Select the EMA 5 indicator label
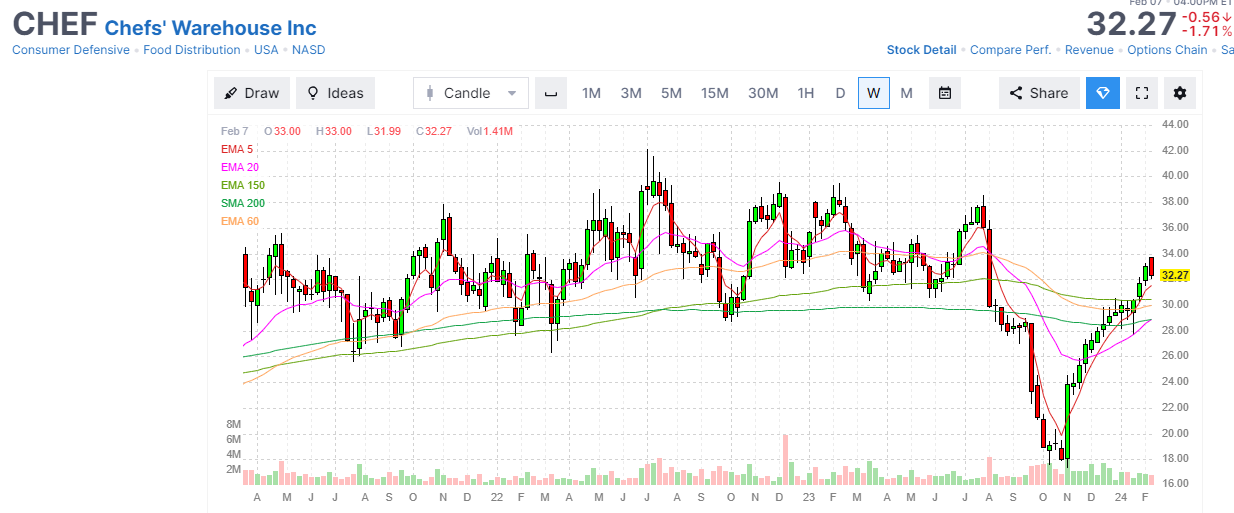The image size is (1234, 513). pyautogui.click(x=237, y=149)
